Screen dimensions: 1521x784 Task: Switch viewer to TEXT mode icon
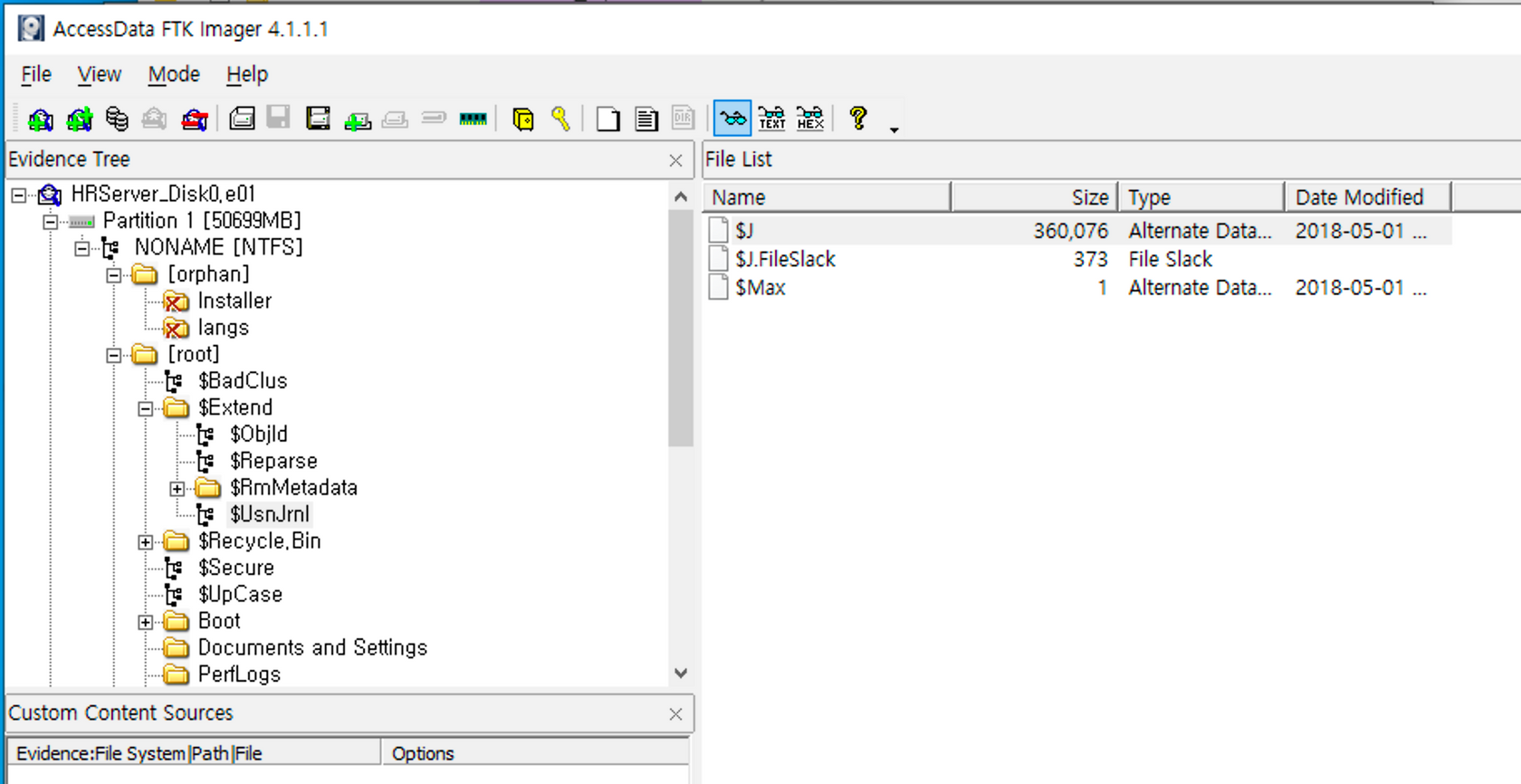point(771,119)
